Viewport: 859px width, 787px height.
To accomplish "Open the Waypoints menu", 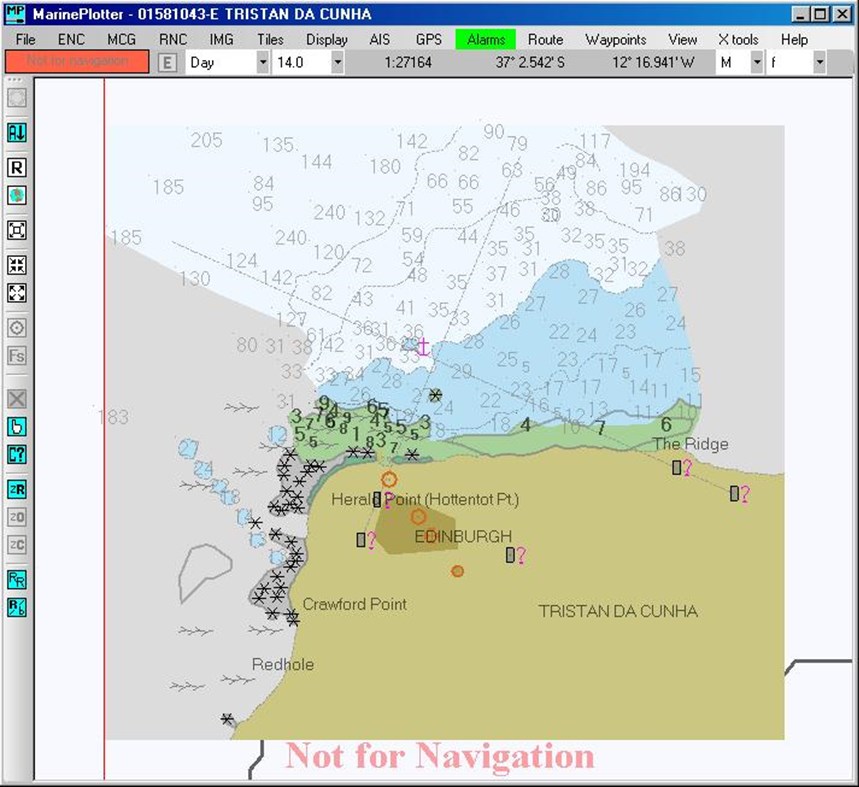I will 615,40.
